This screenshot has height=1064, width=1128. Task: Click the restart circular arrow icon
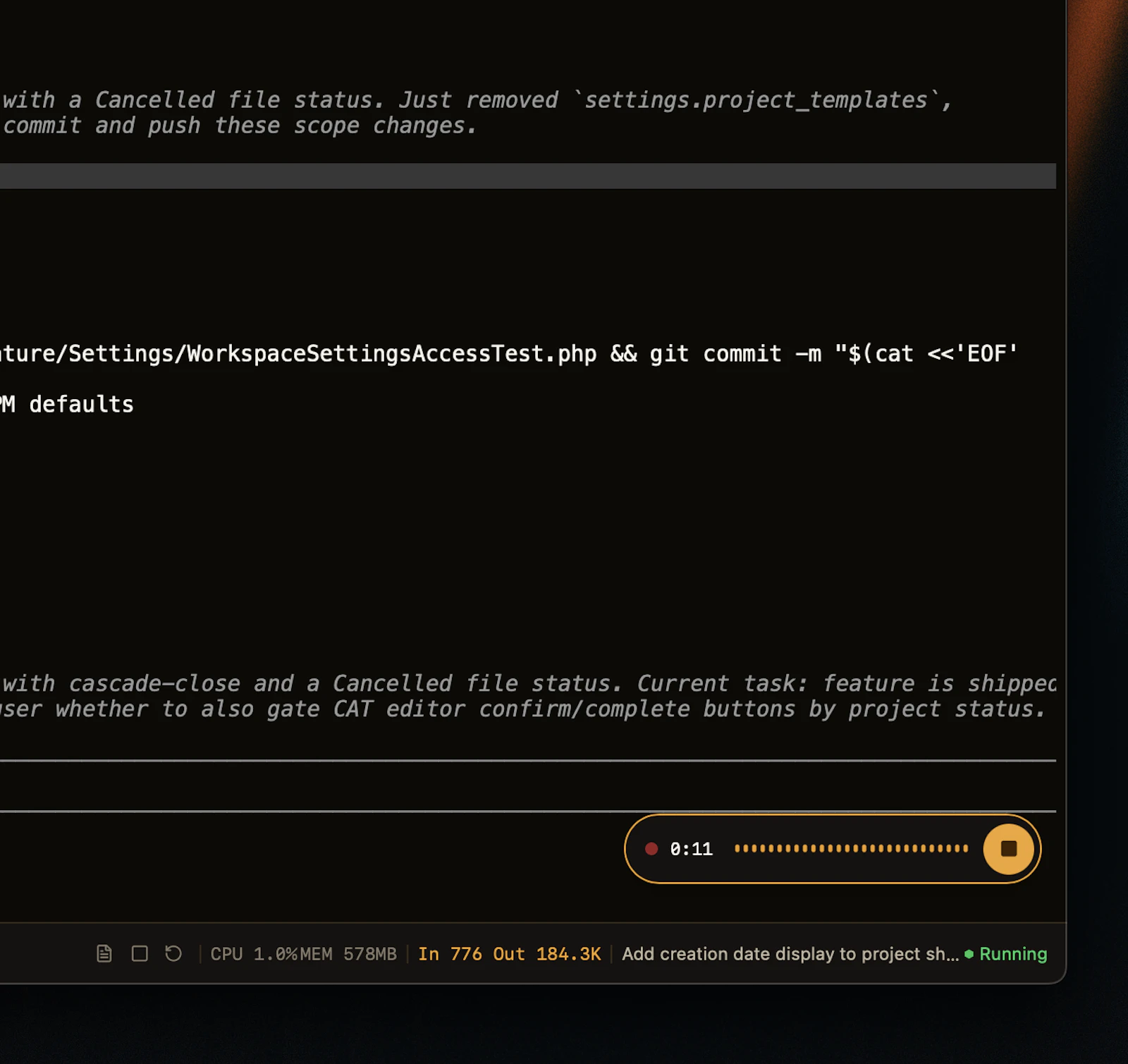coord(173,954)
